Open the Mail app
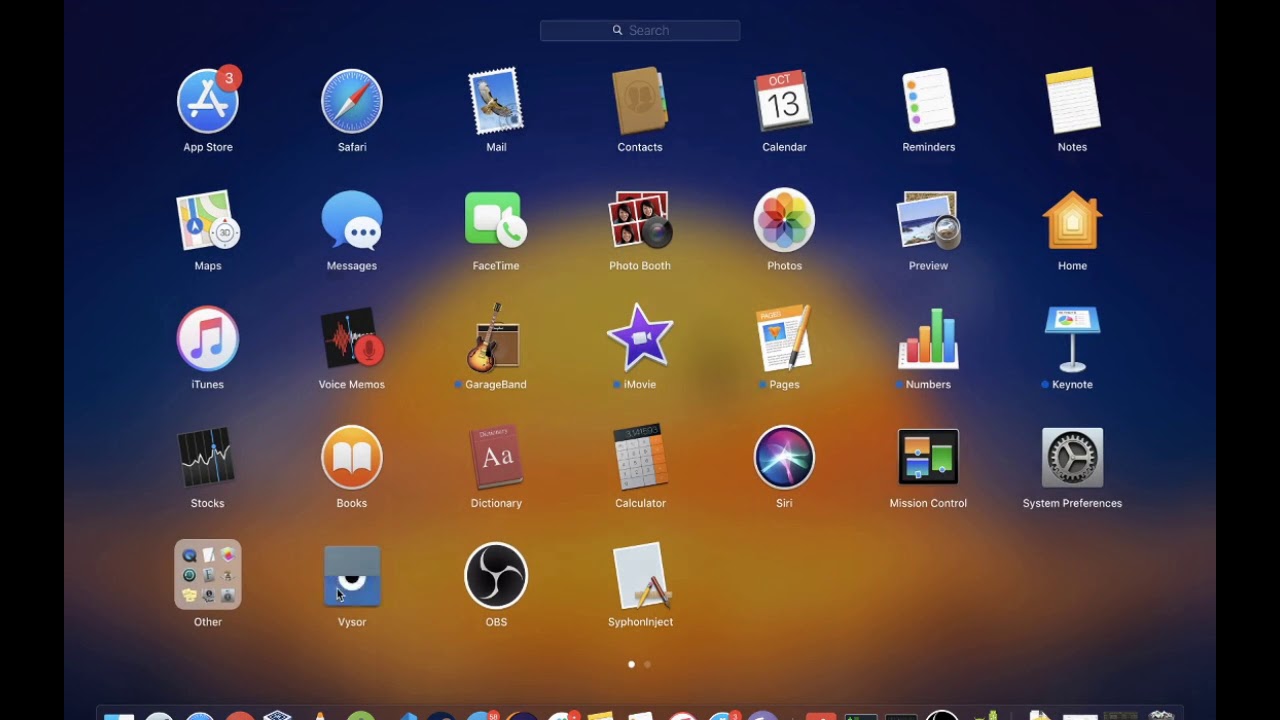1280x720 pixels. point(496,101)
